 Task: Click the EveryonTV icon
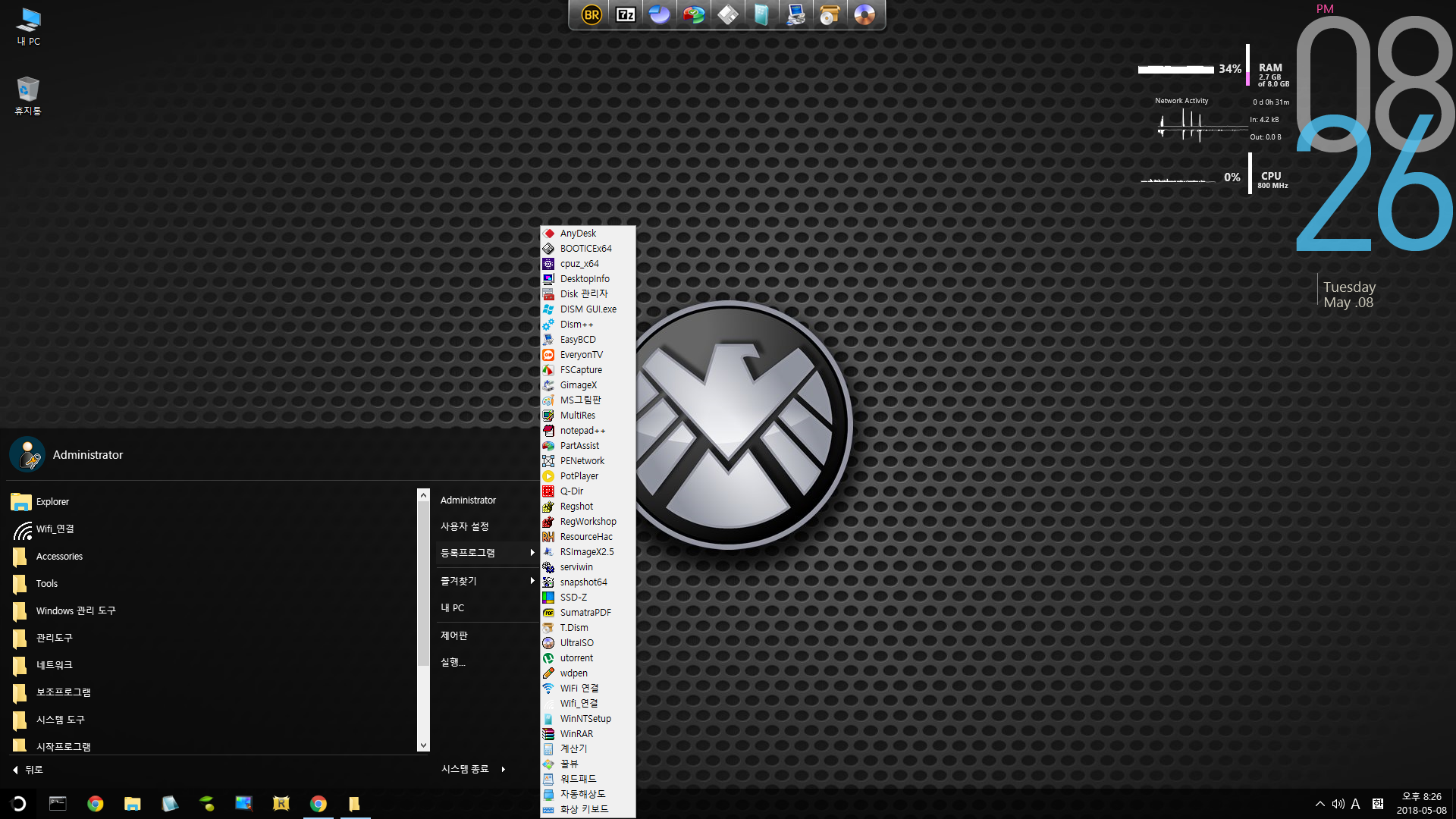click(x=548, y=355)
